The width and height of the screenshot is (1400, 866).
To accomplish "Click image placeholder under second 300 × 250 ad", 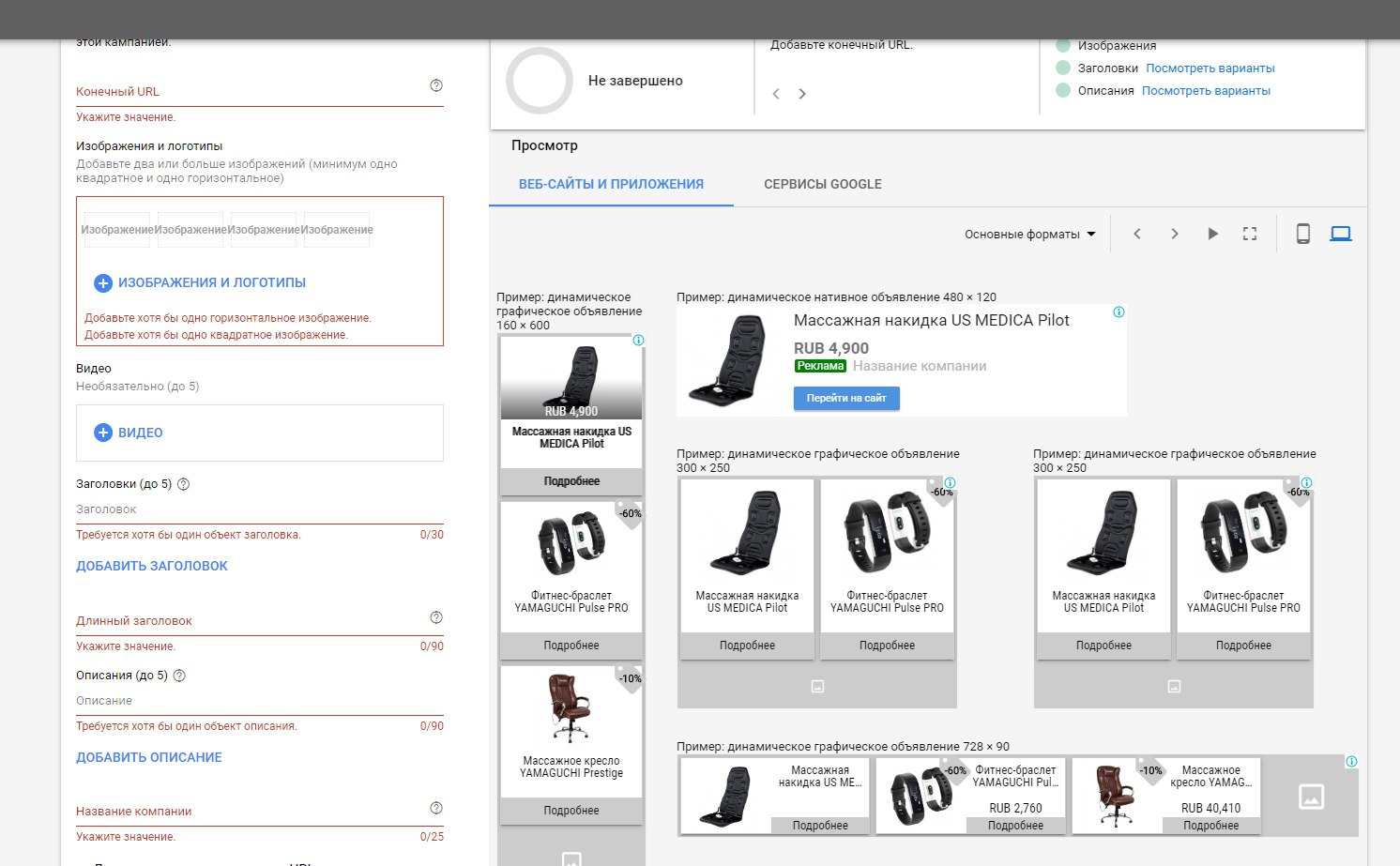I will pyautogui.click(x=1174, y=687).
